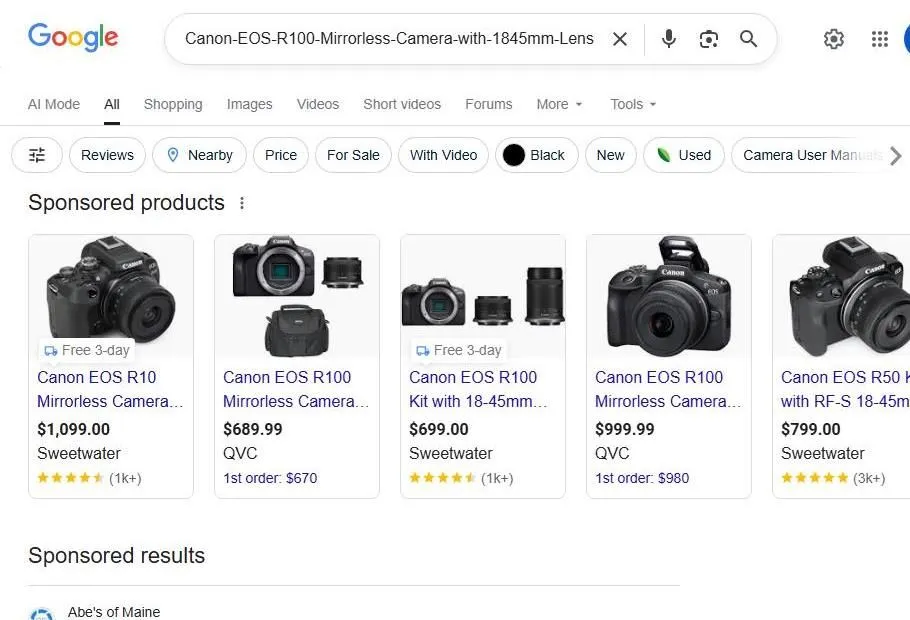The height and width of the screenshot is (620, 910).
Task: Click the Google logo to go home
Action: (x=73, y=37)
